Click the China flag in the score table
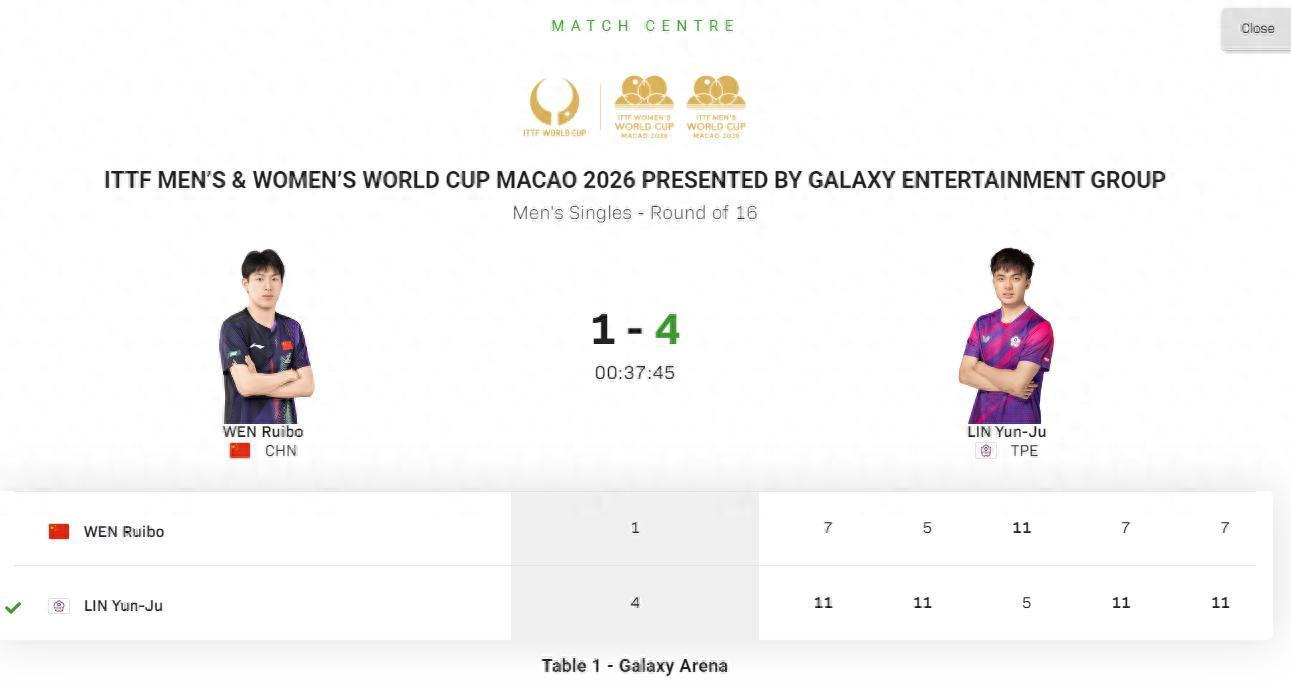1291x693 pixels. (59, 531)
